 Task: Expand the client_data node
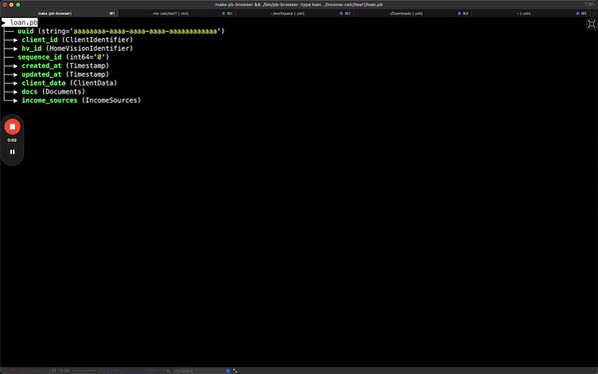click(15, 83)
